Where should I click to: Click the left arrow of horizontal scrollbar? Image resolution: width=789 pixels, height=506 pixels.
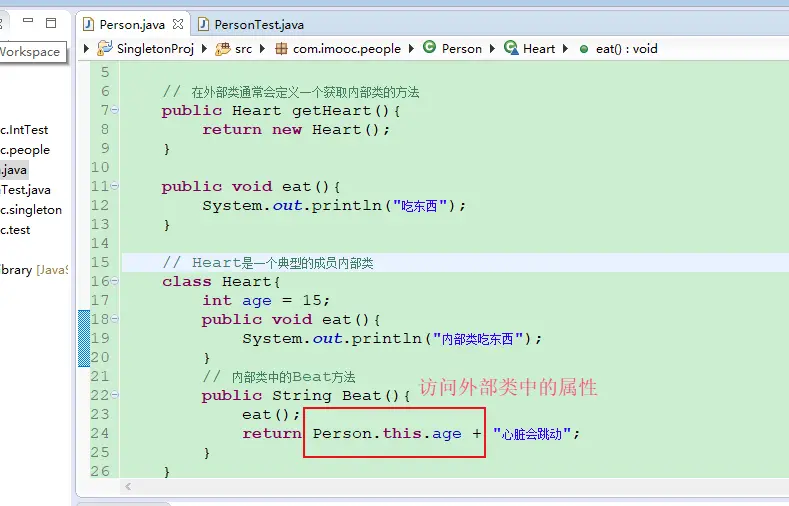click(x=128, y=486)
